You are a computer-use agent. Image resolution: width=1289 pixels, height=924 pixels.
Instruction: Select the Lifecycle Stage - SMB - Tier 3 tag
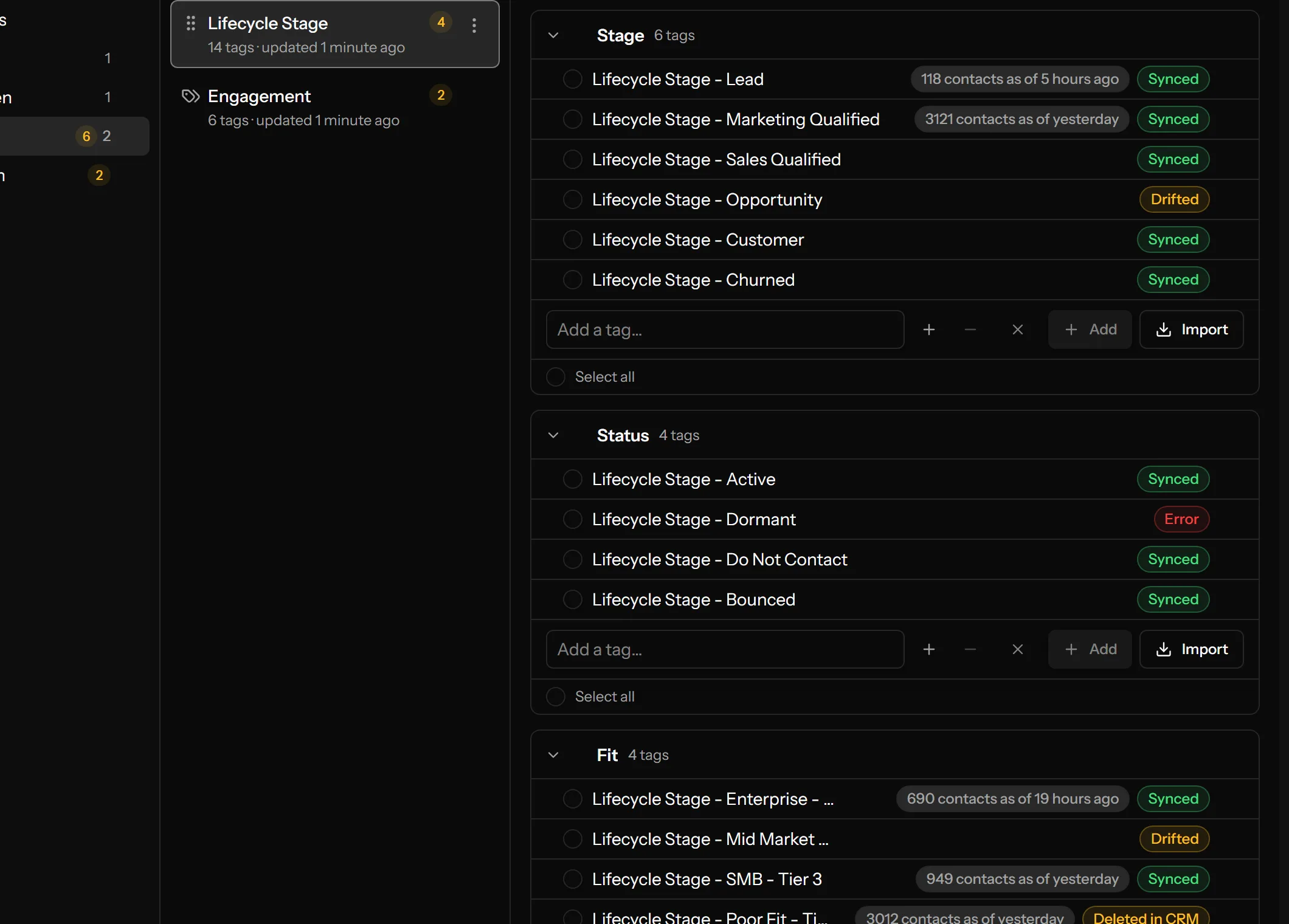572,879
